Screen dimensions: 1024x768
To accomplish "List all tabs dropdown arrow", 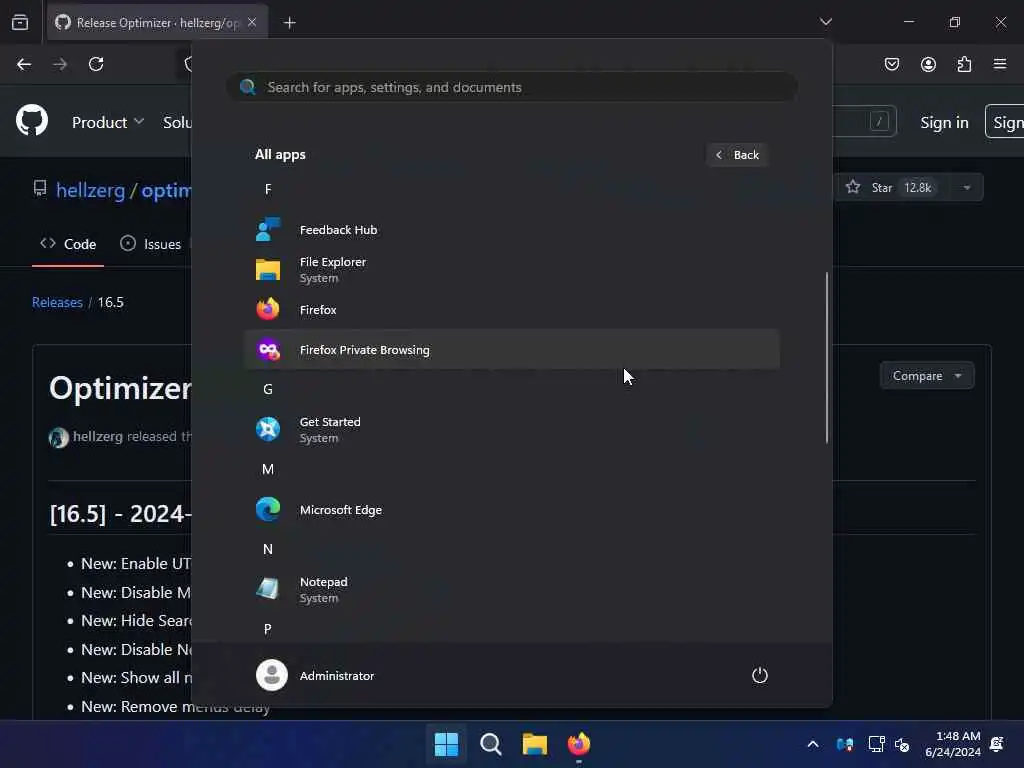I will [826, 22].
